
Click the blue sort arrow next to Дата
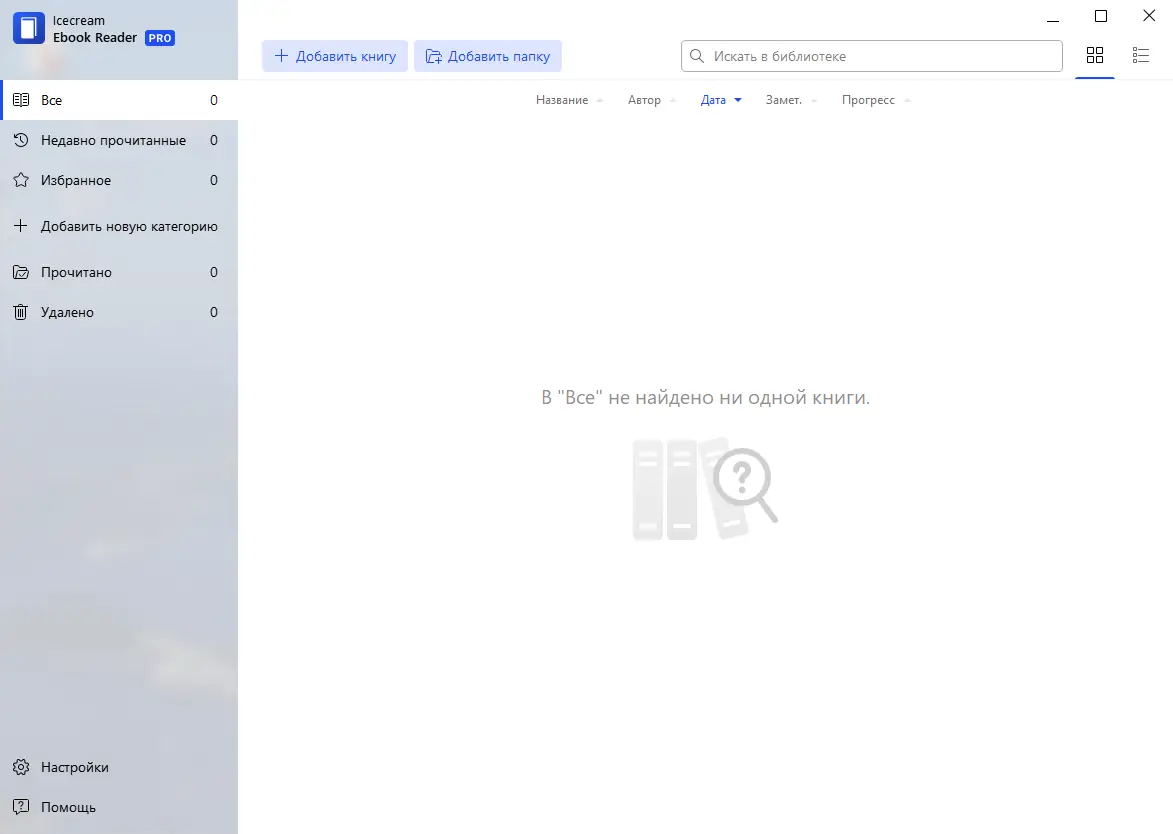[738, 100]
